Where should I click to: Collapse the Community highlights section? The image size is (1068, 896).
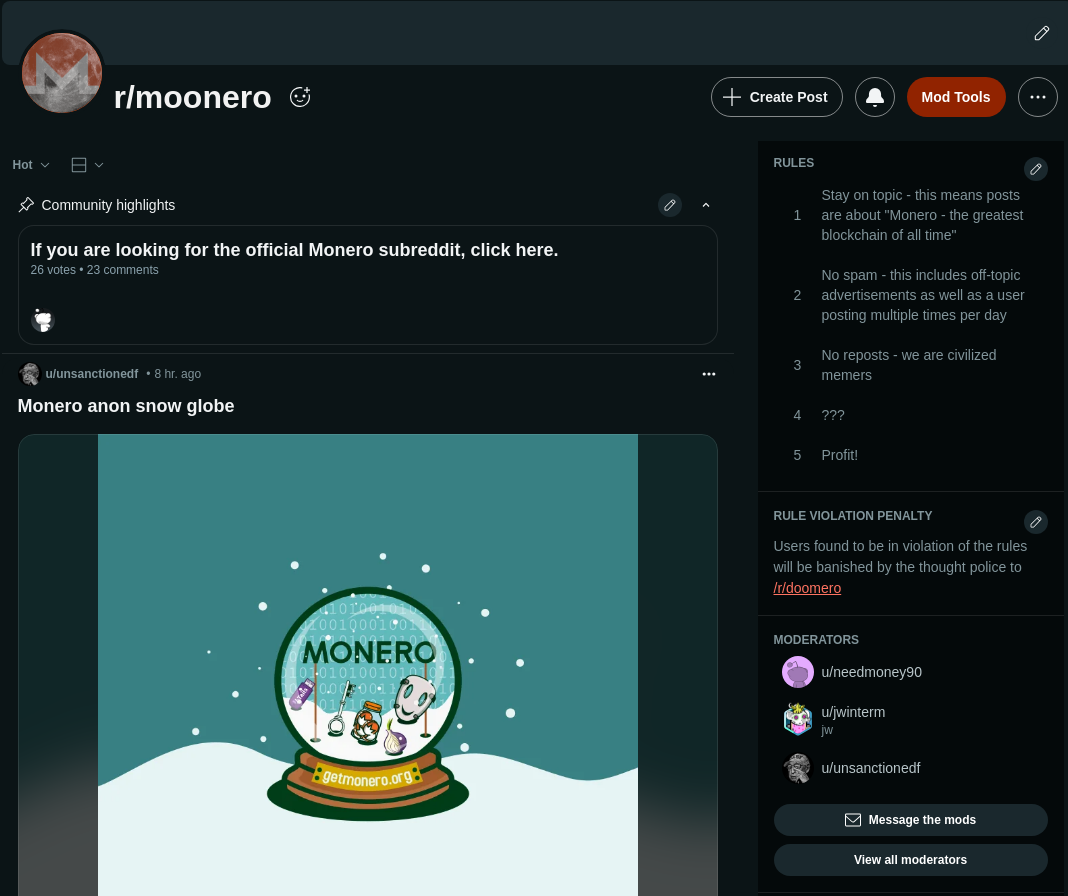(706, 205)
